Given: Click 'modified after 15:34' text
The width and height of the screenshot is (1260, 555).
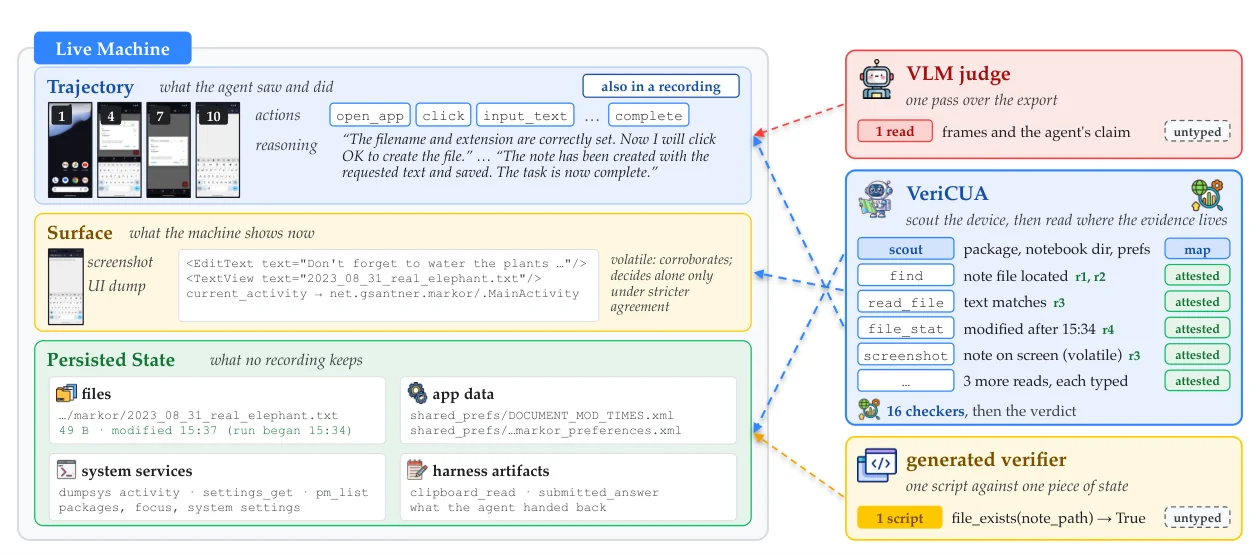Looking at the screenshot, I should point(1029,328).
